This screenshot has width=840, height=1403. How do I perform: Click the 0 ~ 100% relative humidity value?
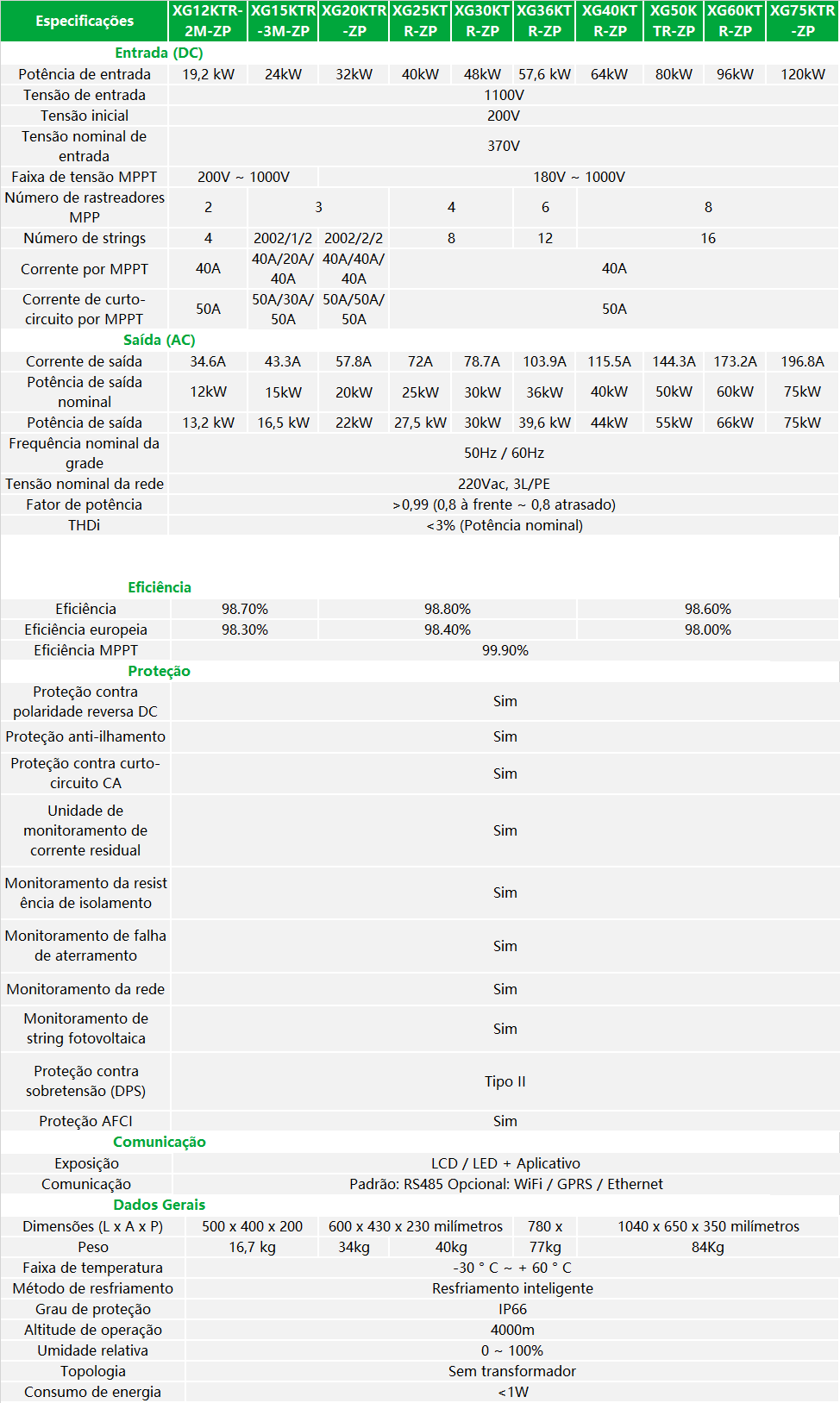(512, 1350)
